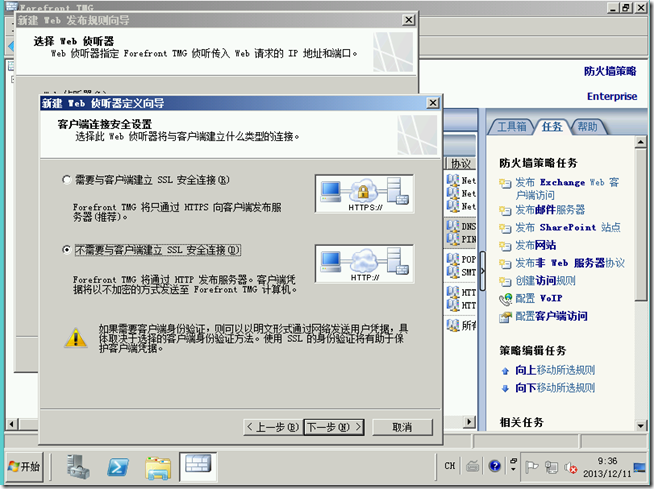Click the Create access rule icon

(505, 281)
